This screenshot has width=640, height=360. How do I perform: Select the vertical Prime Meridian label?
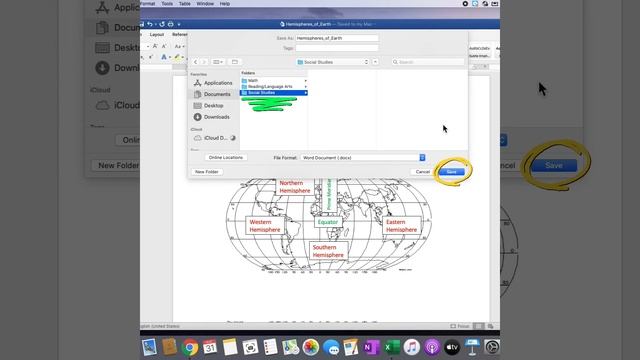tap(329, 194)
